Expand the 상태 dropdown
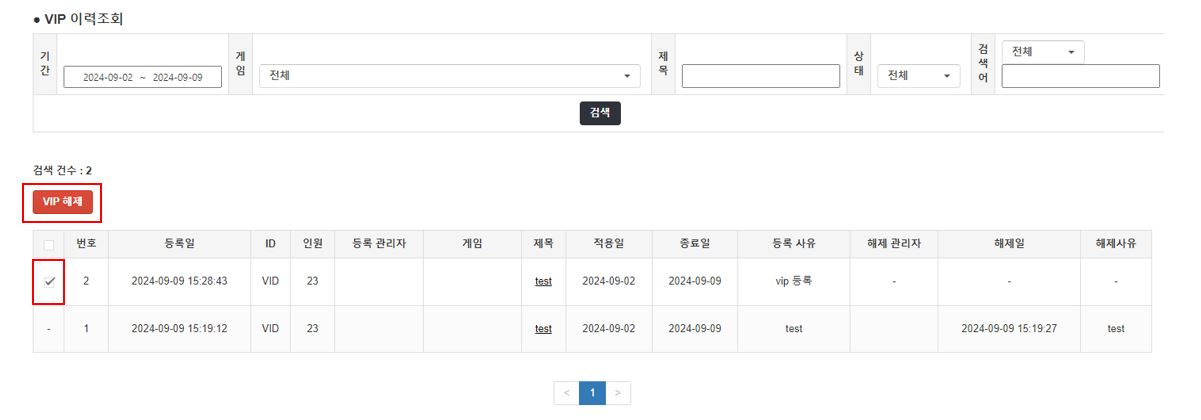The width and height of the screenshot is (1201, 420). [x=918, y=76]
